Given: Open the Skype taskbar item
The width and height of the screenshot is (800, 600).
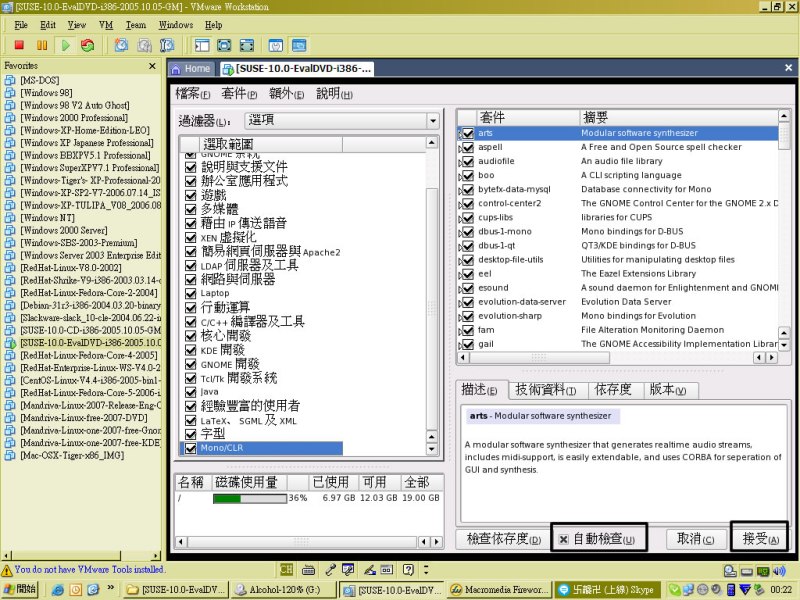Looking at the screenshot, I should pyautogui.click(x=607, y=590).
